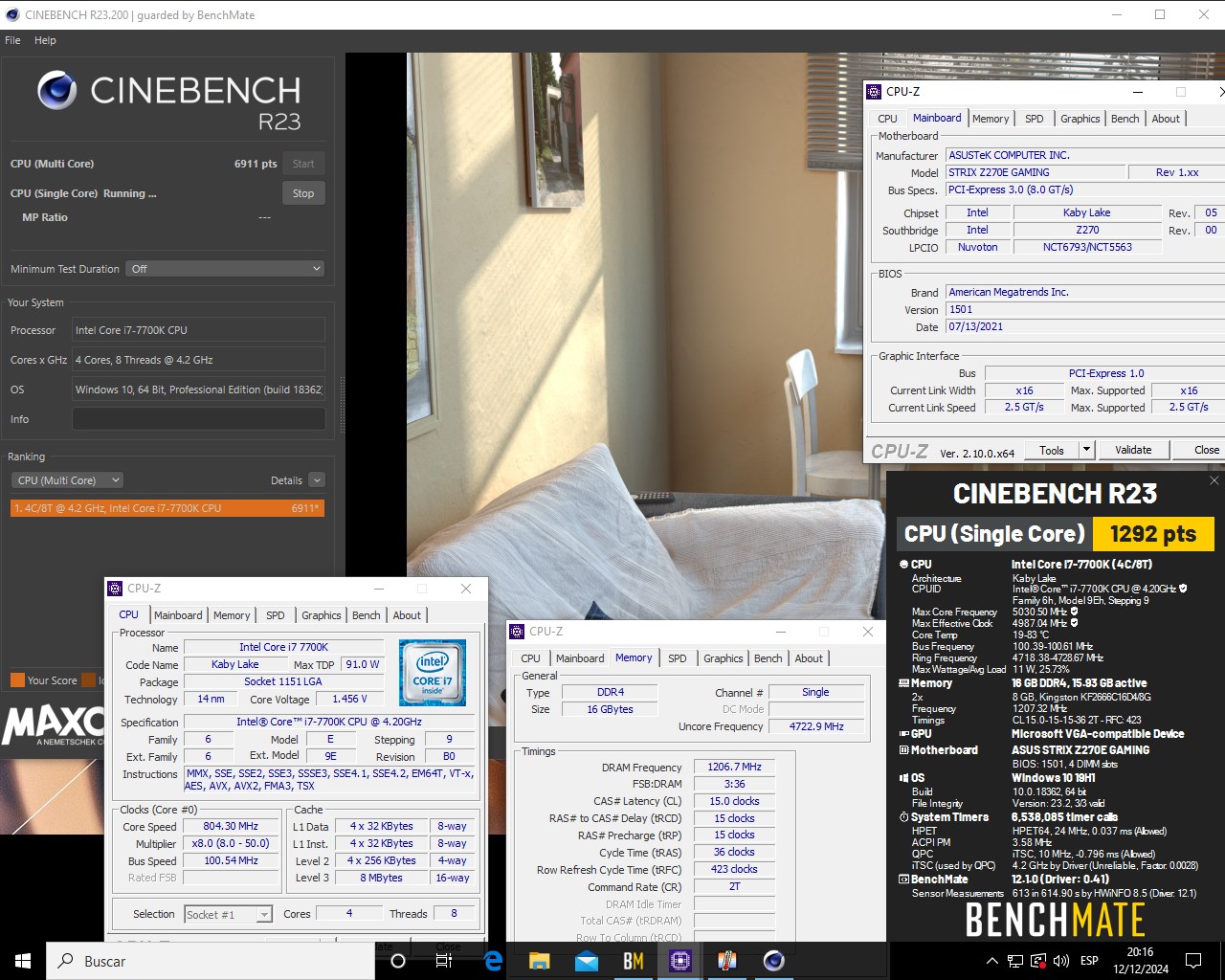Open the CPU (Multi Core) ranking dropdown
This screenshot has height=980, width=1225.
(x=68, y=480)
